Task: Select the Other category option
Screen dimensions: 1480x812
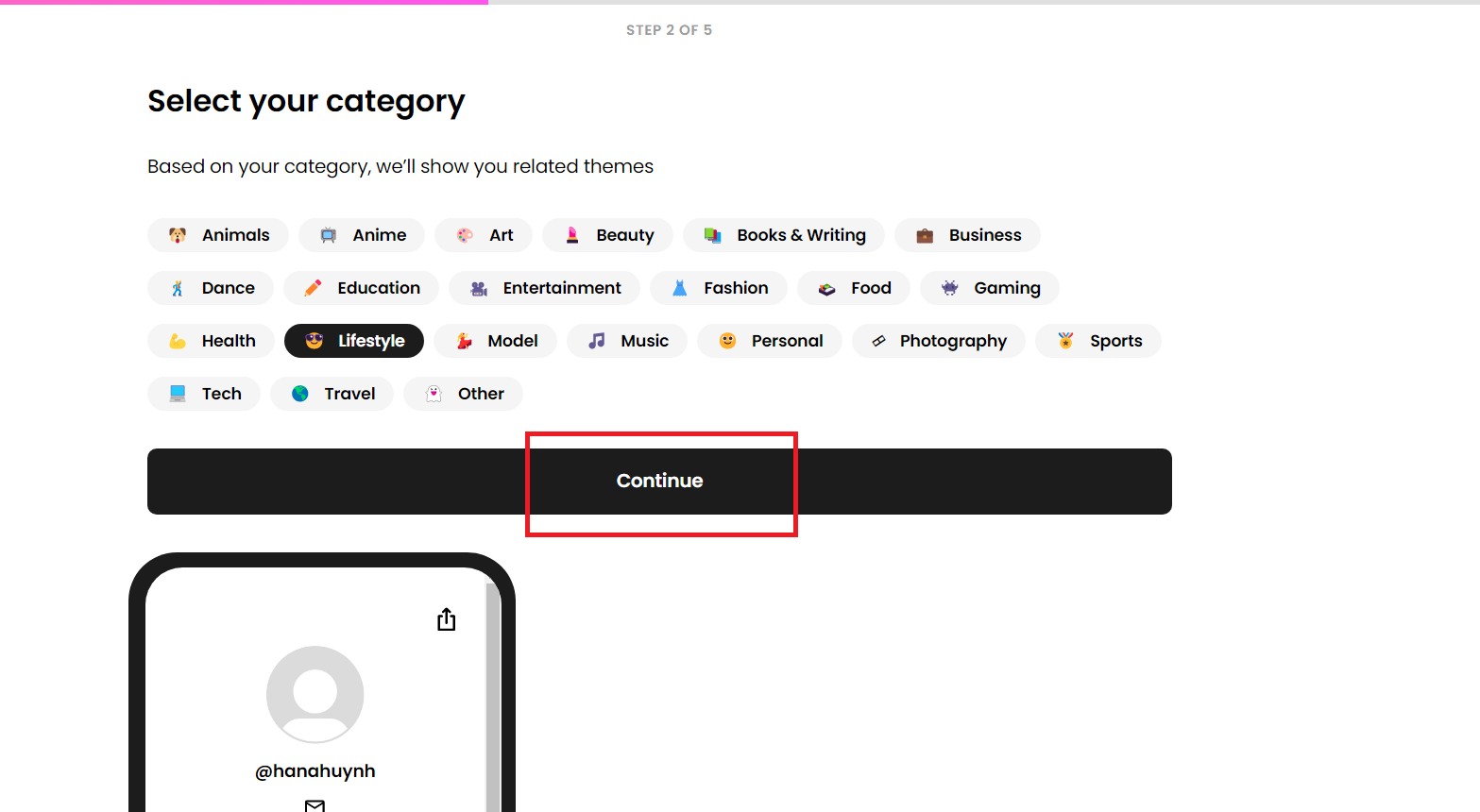Action: pyautogui.click(x=463, y=394)
